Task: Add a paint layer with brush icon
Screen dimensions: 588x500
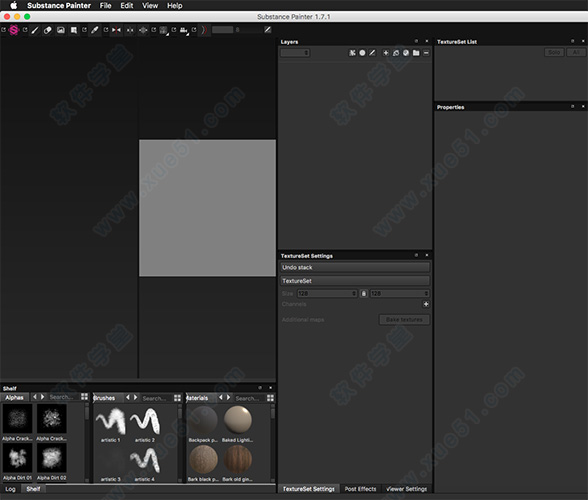Action: point(372,53)
